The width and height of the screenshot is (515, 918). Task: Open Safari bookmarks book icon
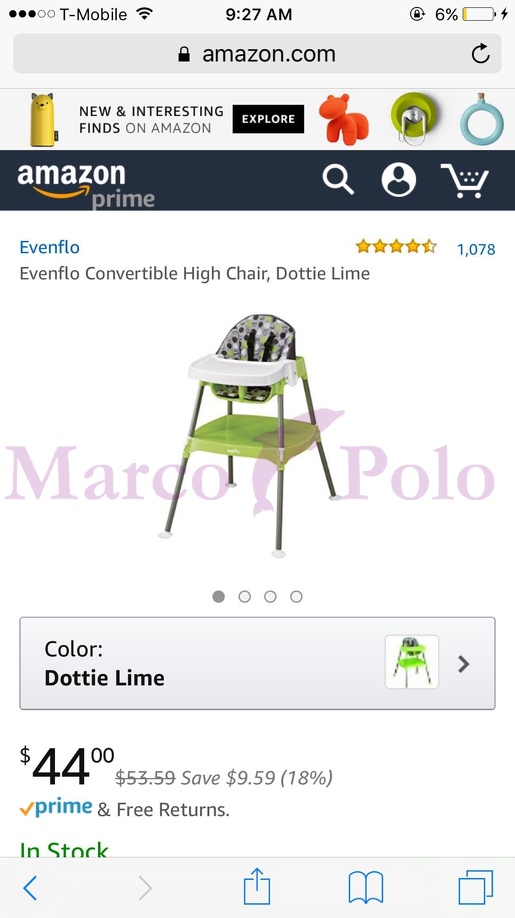coord(366,888)
